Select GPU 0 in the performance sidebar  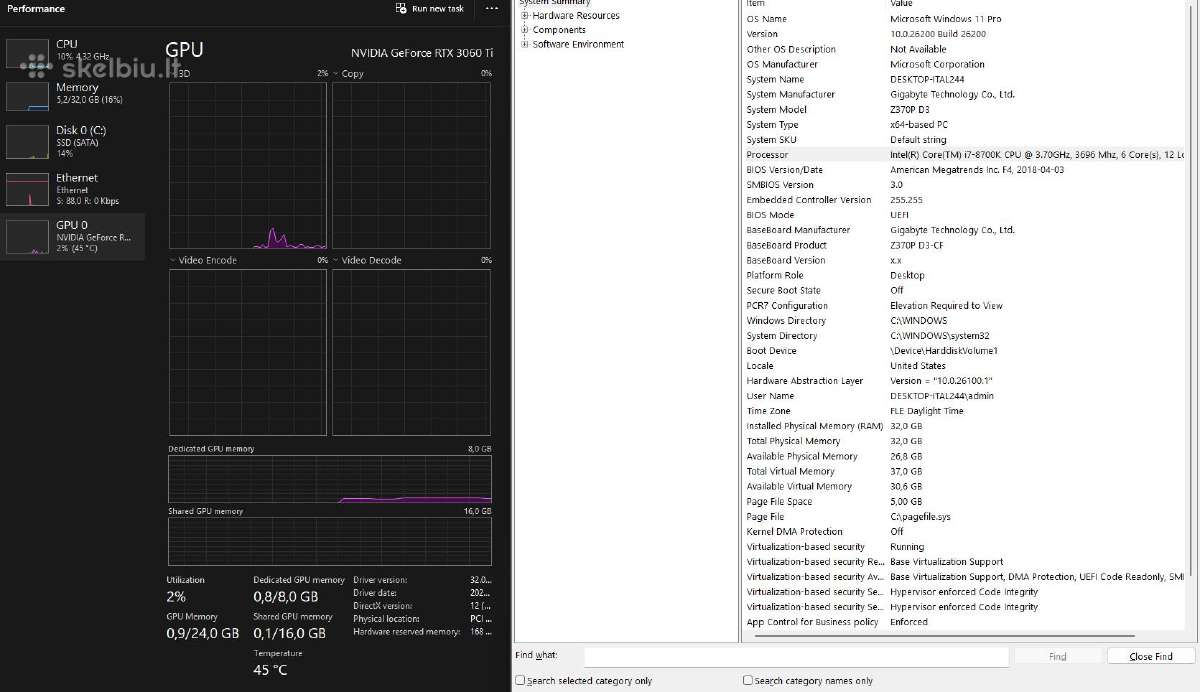tap(72, 235)
